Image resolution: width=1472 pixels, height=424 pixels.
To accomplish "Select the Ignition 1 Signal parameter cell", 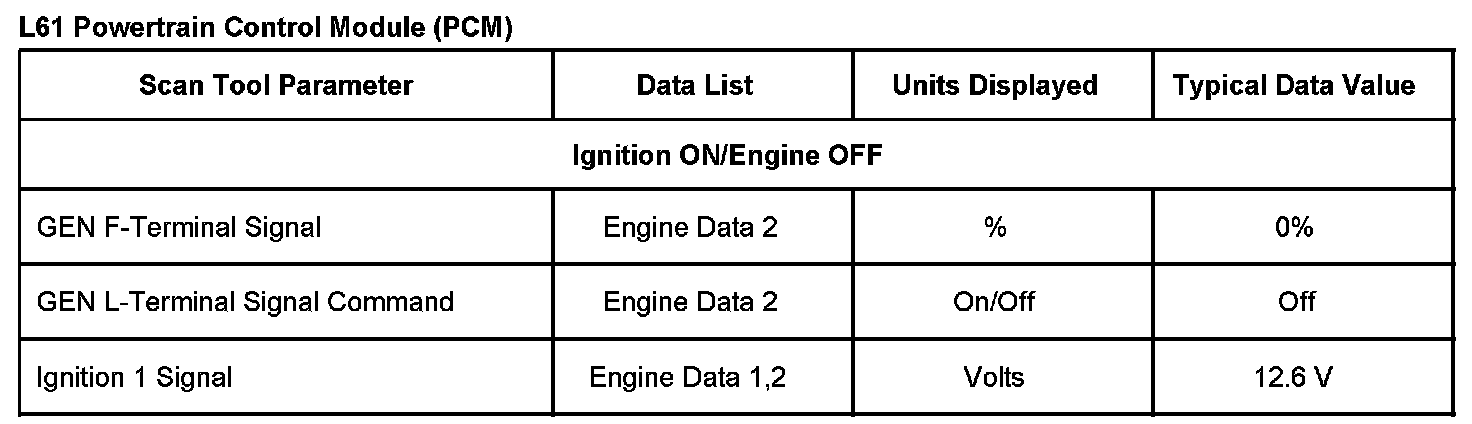I will pos(134,378).
